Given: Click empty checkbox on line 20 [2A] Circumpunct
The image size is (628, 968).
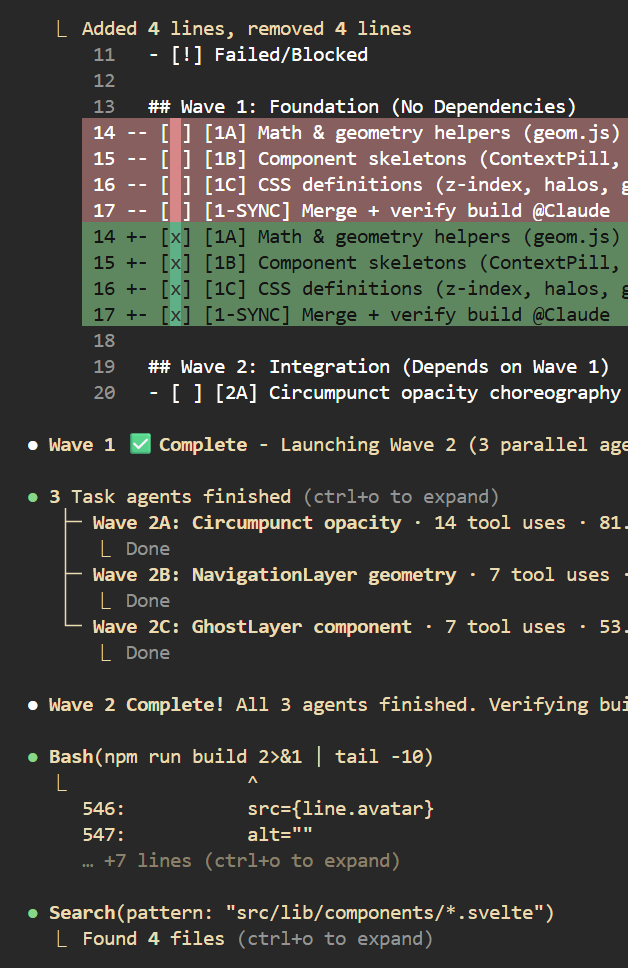Looking at the screenshot, I should coord(186,393).
